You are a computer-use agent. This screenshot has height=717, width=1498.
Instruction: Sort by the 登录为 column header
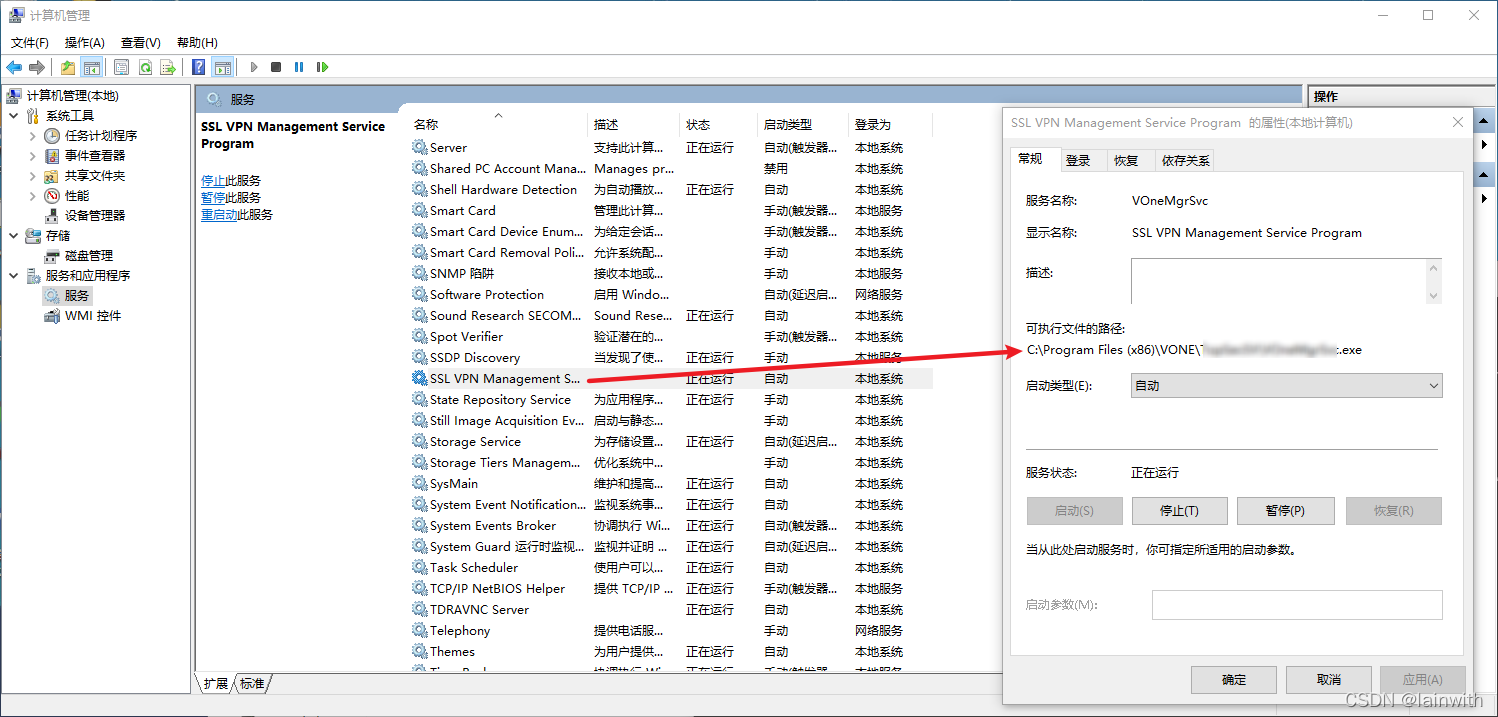point(890,125)
